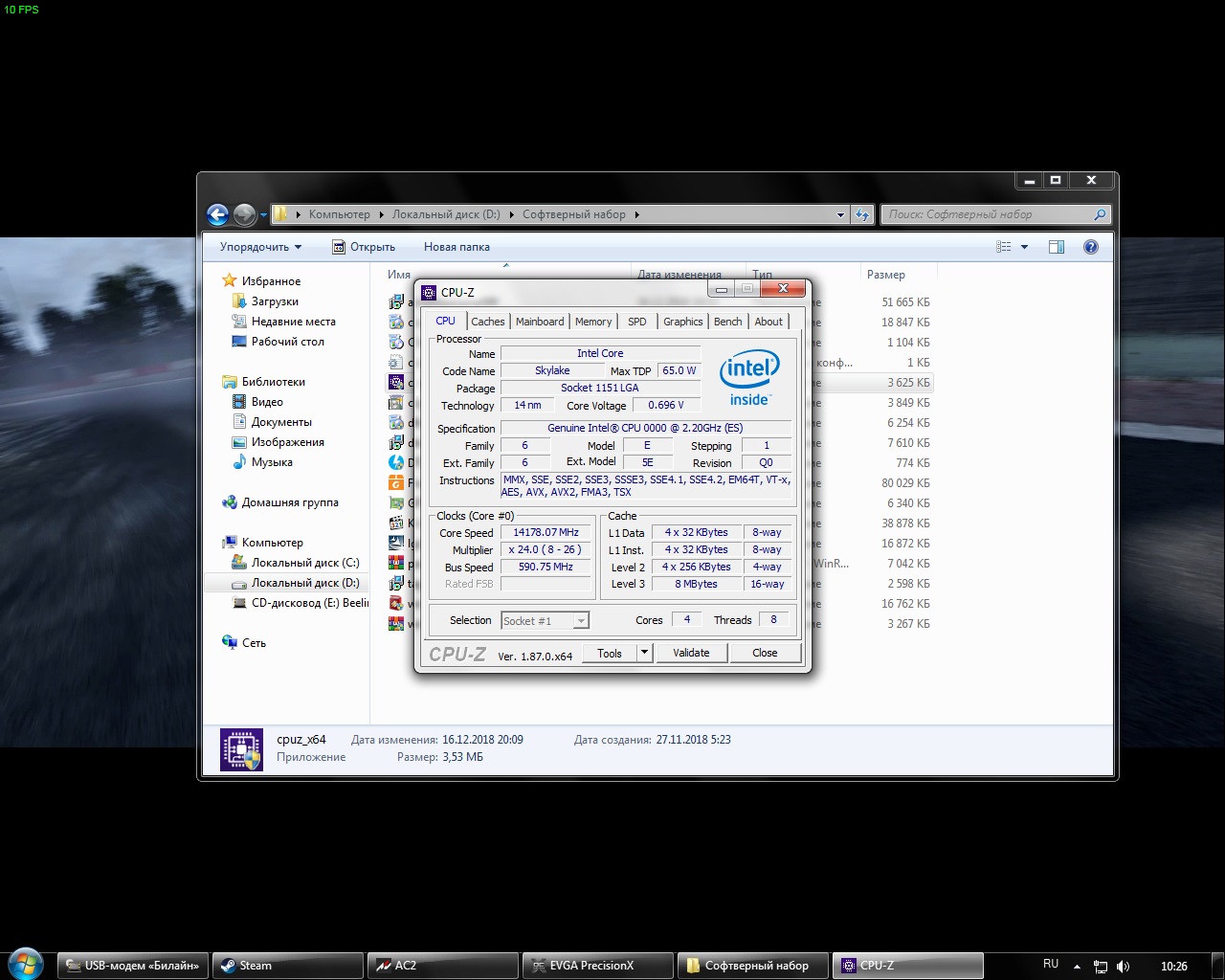
Task: Switch to the Steam taskbar button
Action: point(288,966)
